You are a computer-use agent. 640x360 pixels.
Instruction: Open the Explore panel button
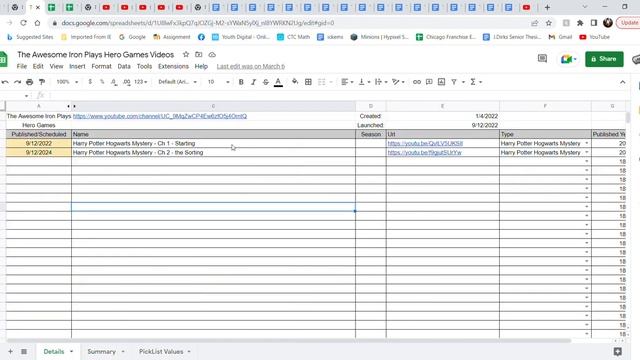pyautogui.click(x=618, y=351)
